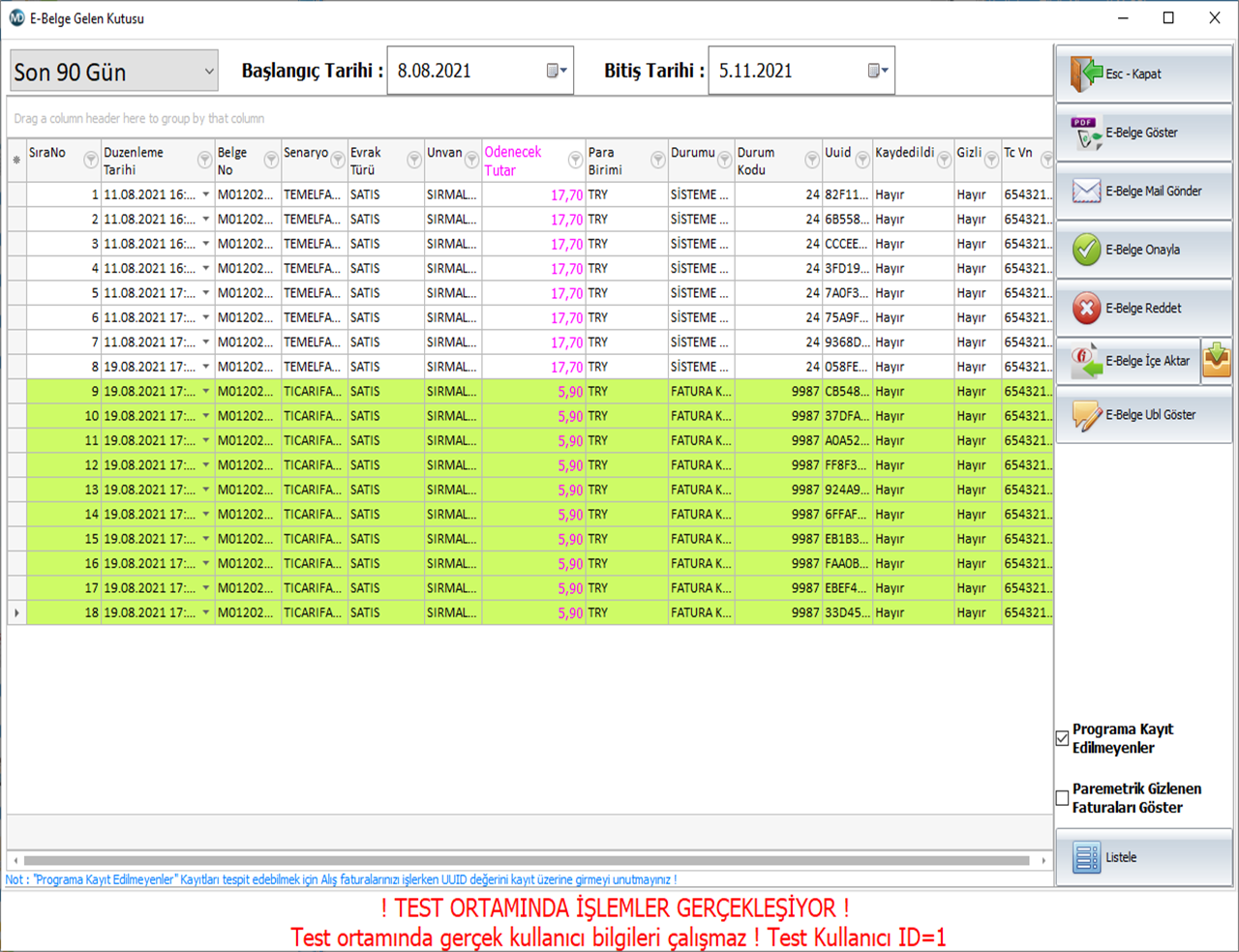The width and height of the screenshot is (1239, 952).
Task: Click SİSTEME status in row 8
Action: tap(701, 367)
